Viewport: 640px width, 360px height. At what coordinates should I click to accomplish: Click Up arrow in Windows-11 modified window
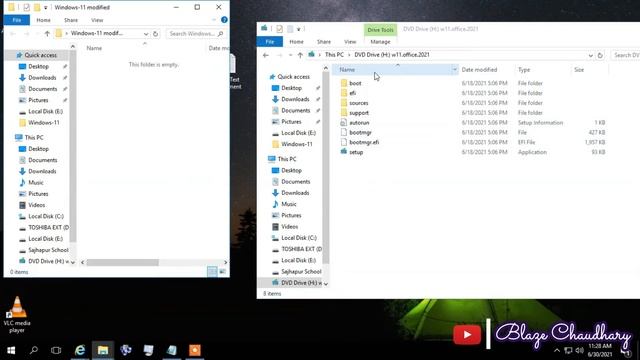[x=47, y=34]
